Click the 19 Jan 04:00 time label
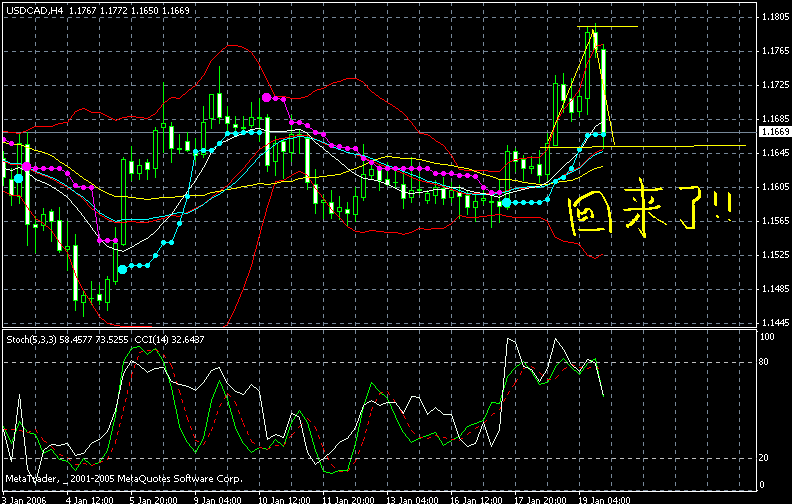The image size is (792, 504). (x=605, y=500)
